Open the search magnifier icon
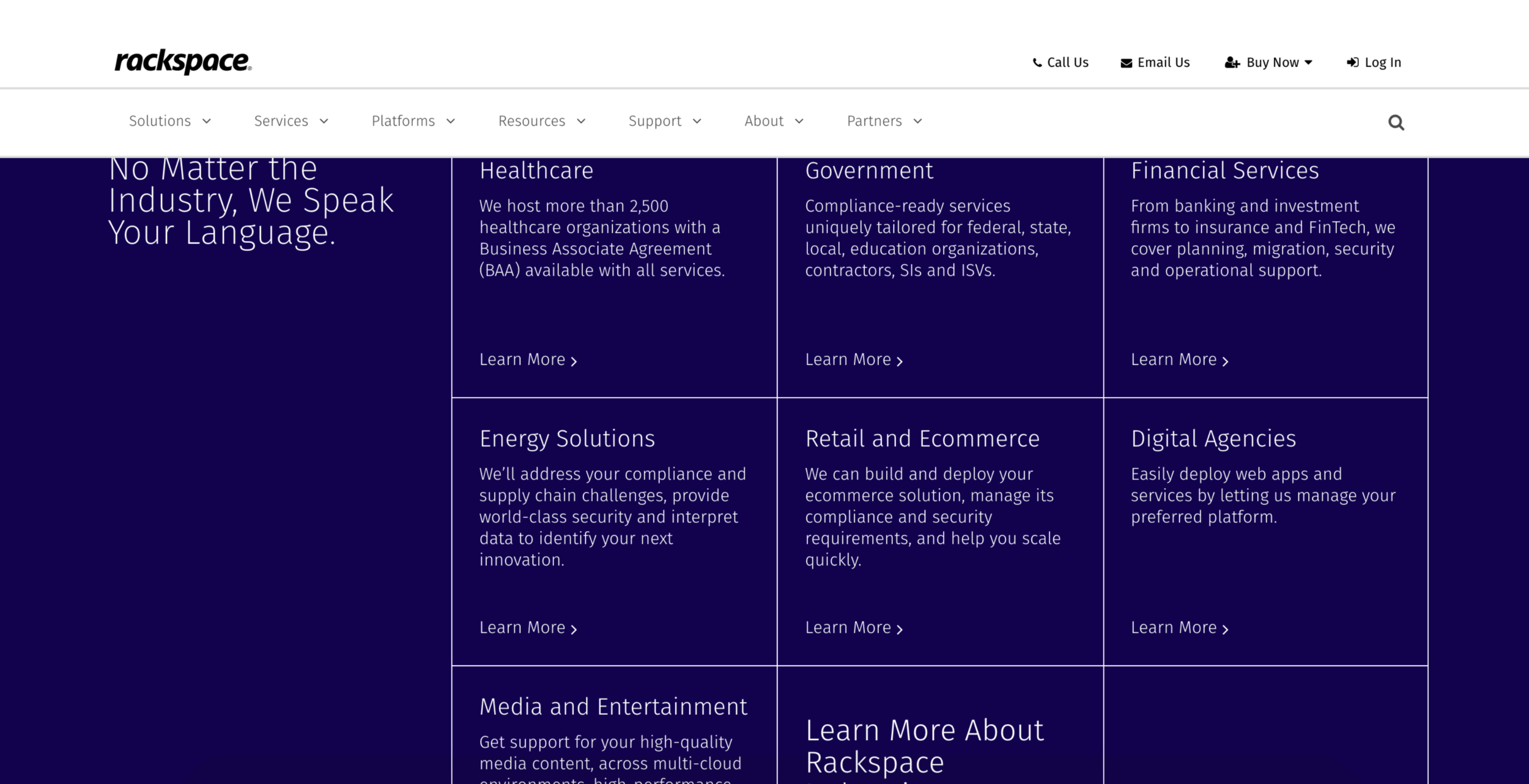 [x=1396, y=122]
